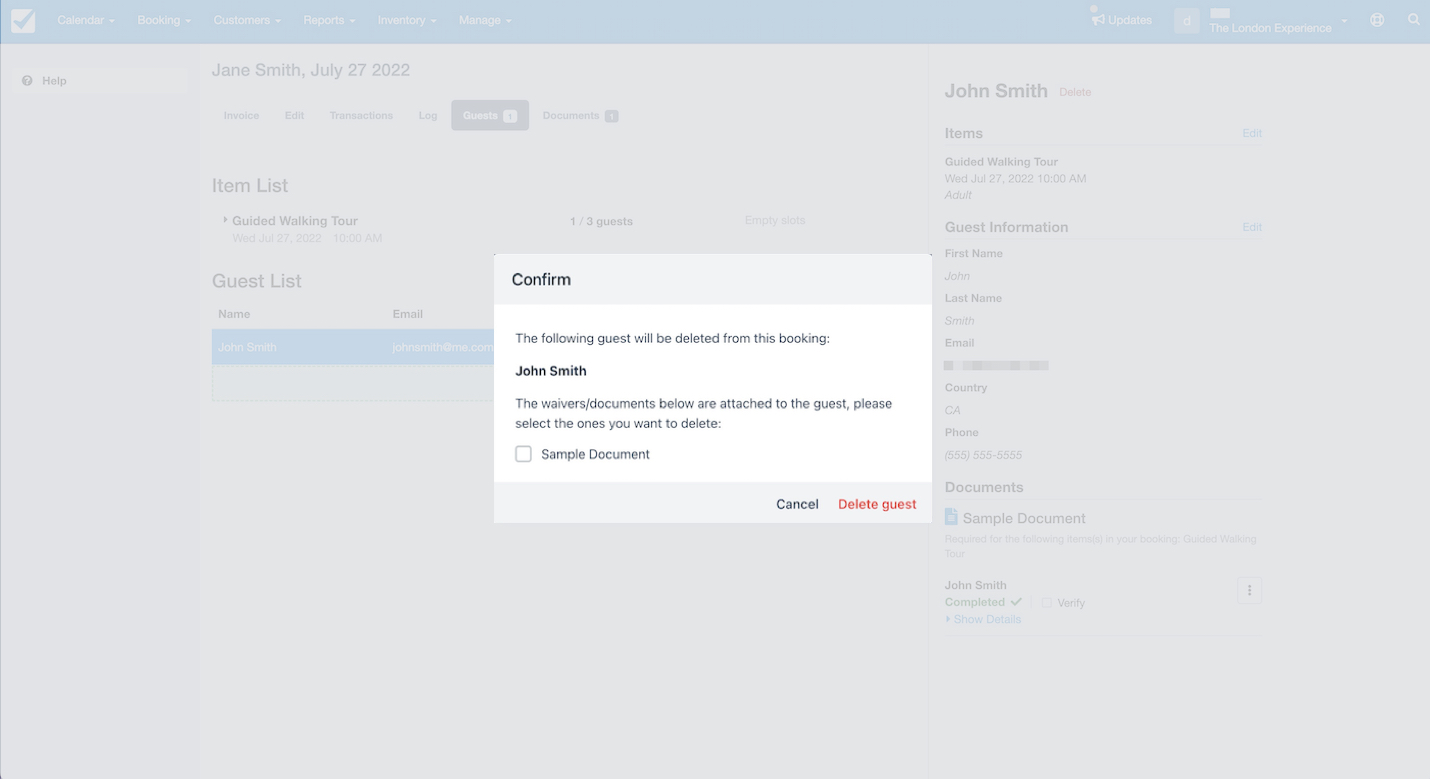Click johnsmith@me.com email cell
Image resolution: width=1430 pixels, height=779 pixels.
point(443,347)
